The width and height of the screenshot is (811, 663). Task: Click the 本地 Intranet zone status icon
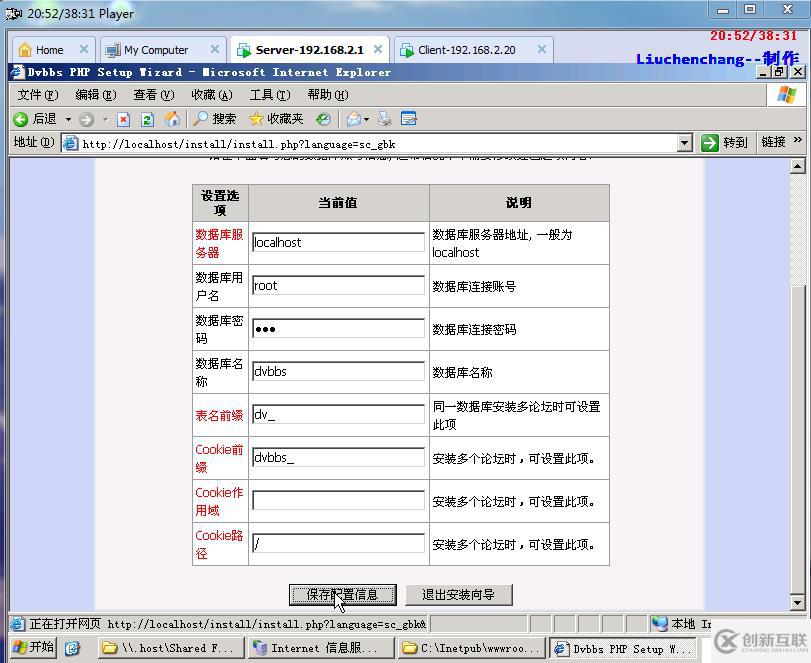(x=659, y=624)
